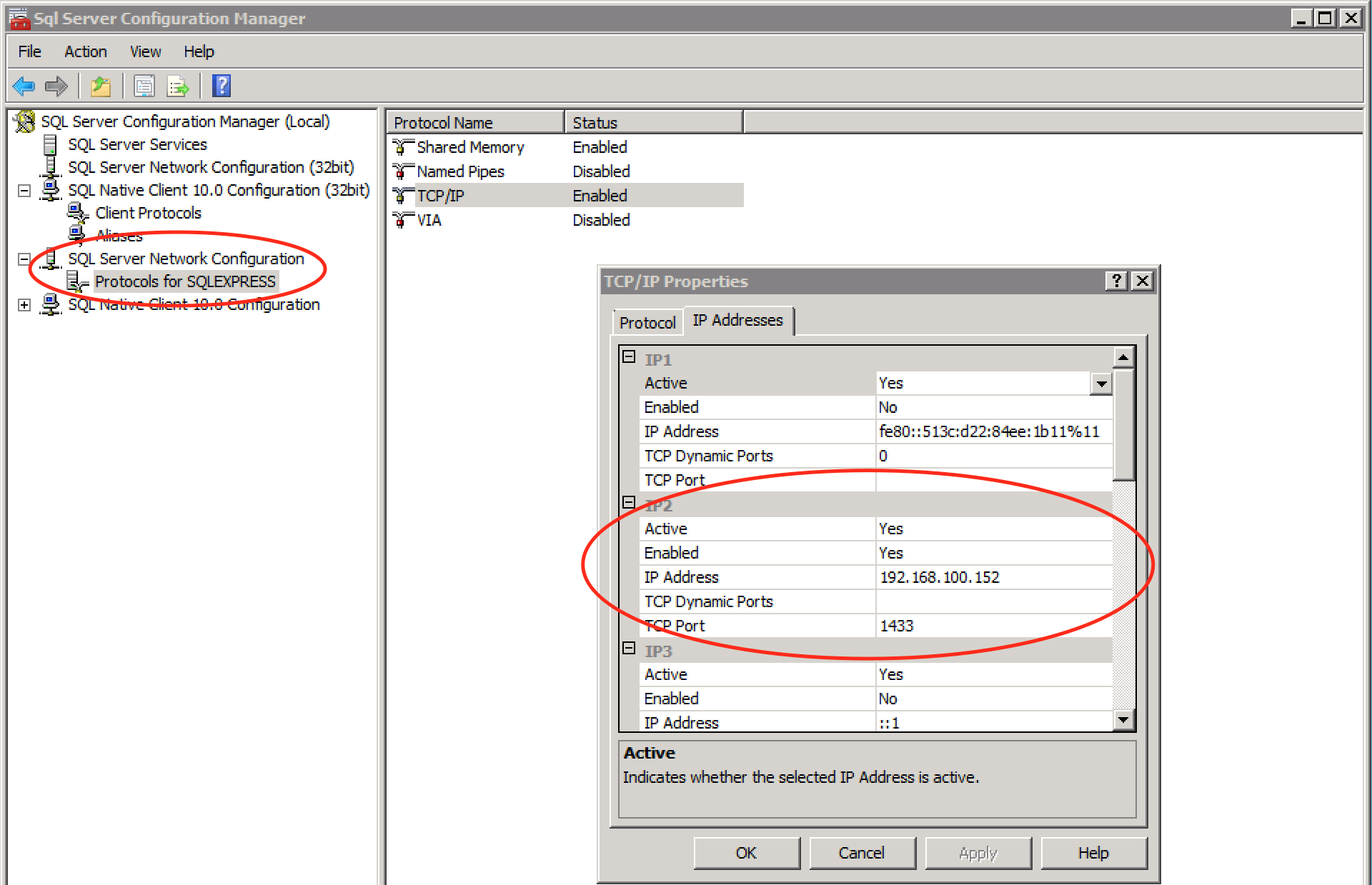Open the Action menu

85,51
